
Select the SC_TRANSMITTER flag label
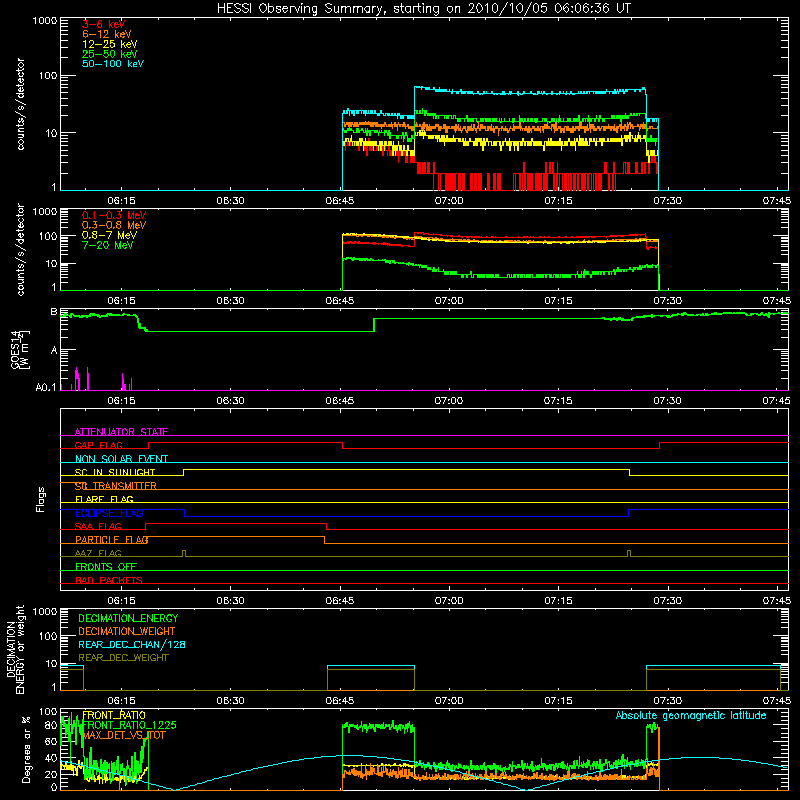116,486
